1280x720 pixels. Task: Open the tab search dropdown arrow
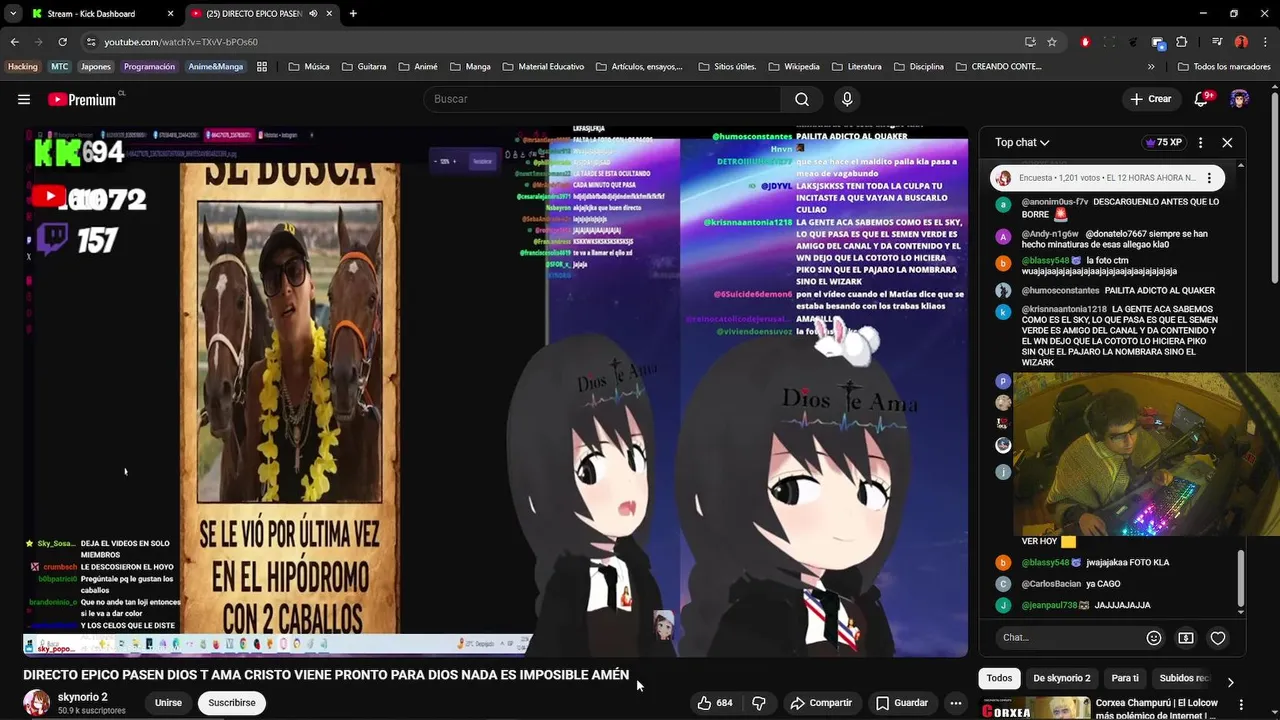click(x=12, y=14)
